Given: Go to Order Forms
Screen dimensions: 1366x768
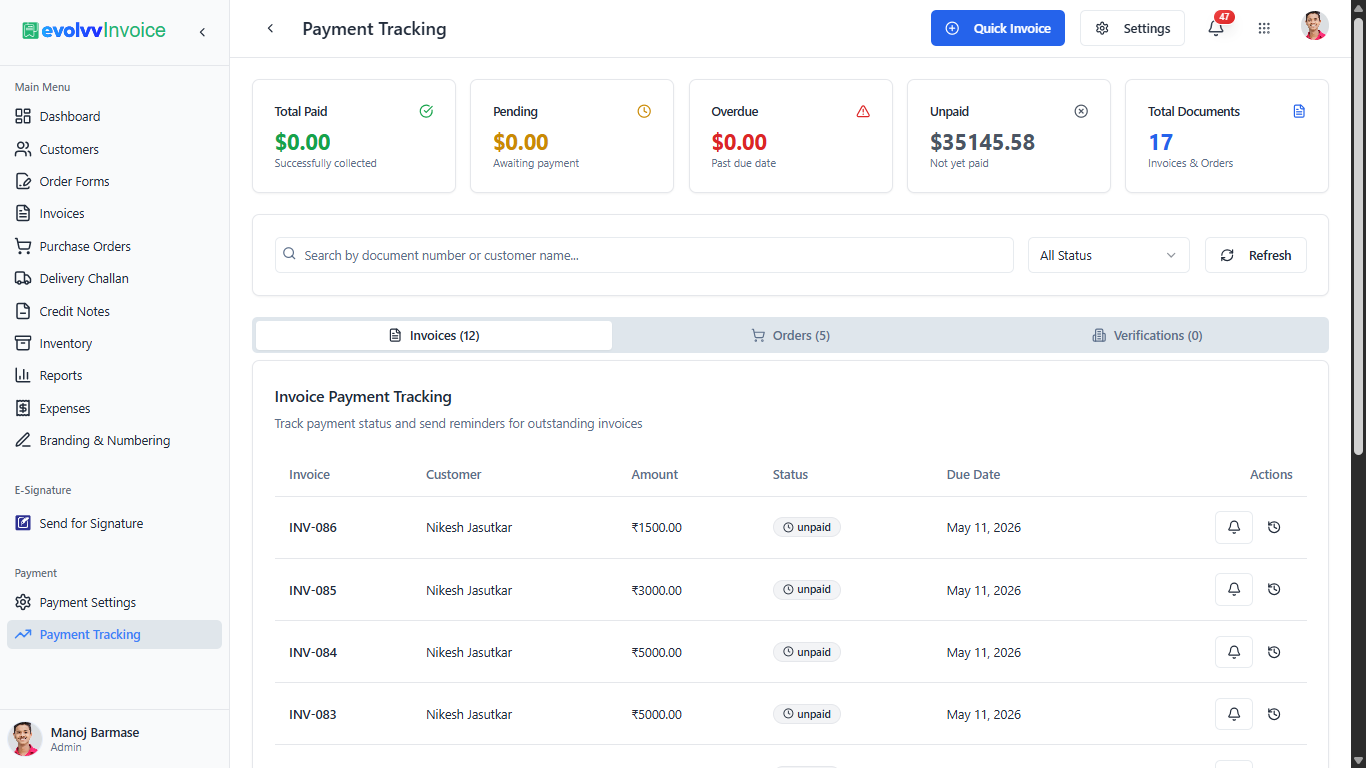Looking at the screenshot, I should click(x=115, y=181).
